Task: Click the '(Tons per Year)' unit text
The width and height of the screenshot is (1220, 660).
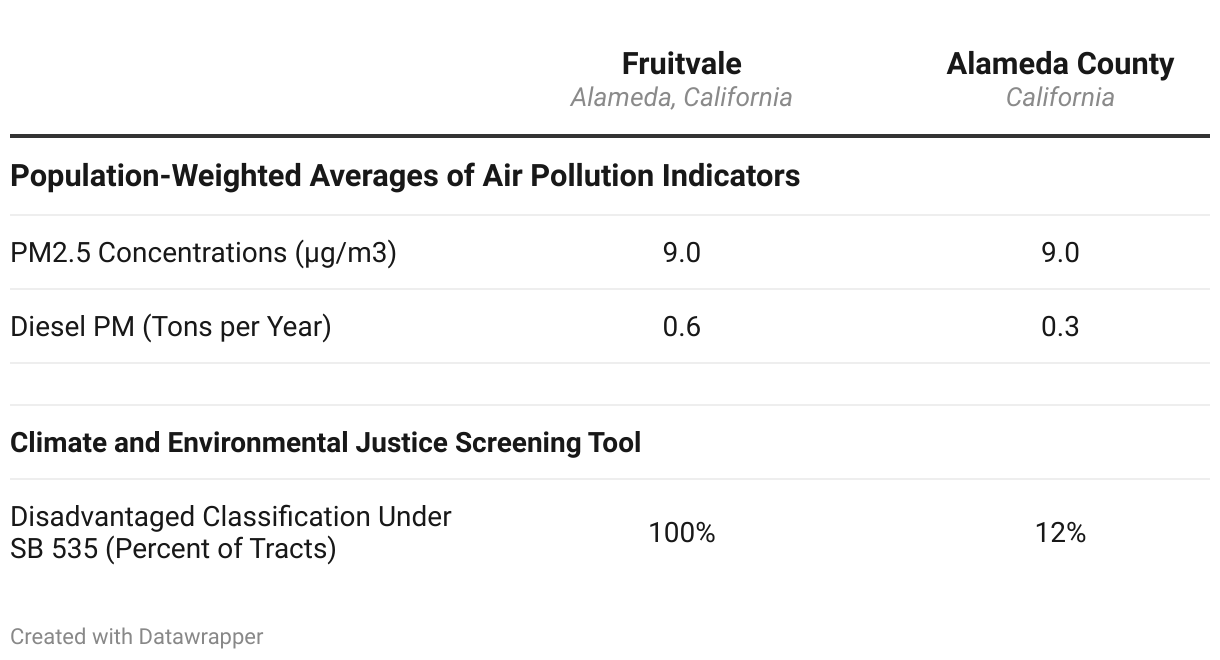Action: point(236,327)
